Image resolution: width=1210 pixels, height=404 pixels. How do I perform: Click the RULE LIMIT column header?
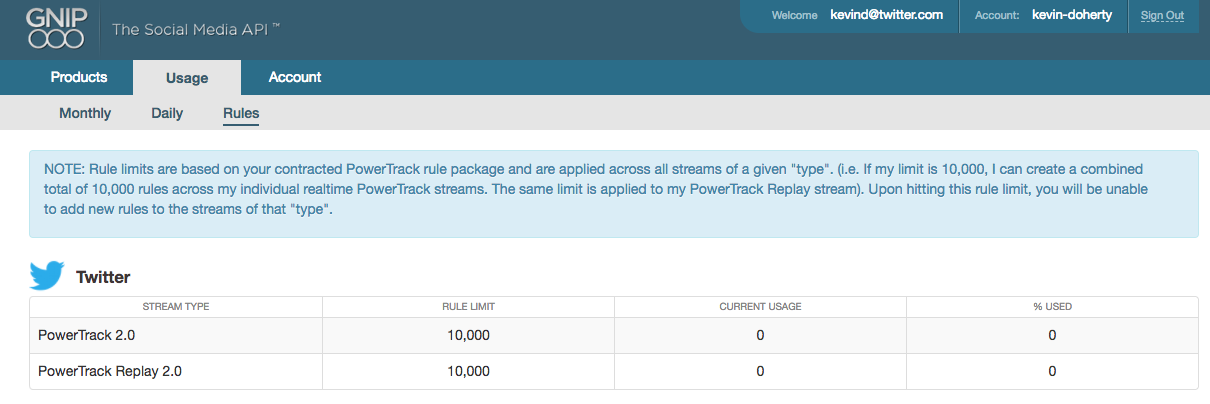(468, 306)
